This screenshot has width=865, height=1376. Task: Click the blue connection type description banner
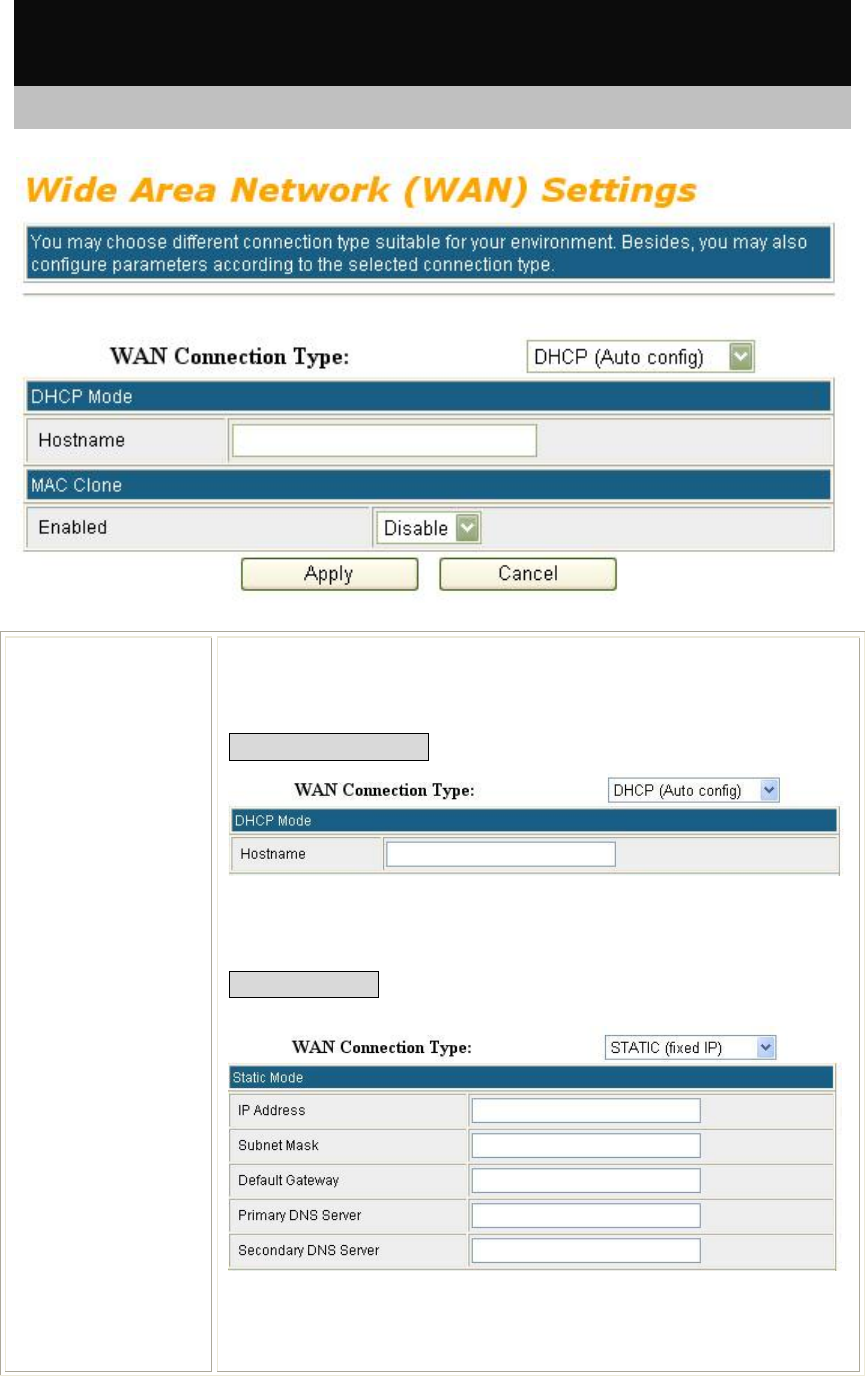point(428,255)
